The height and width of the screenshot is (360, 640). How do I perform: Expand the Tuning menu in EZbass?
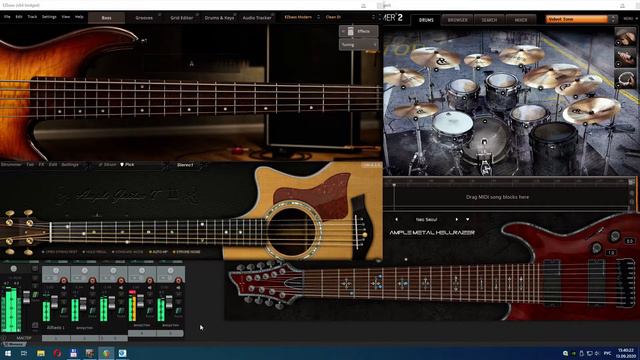click(x=358, y=44)
